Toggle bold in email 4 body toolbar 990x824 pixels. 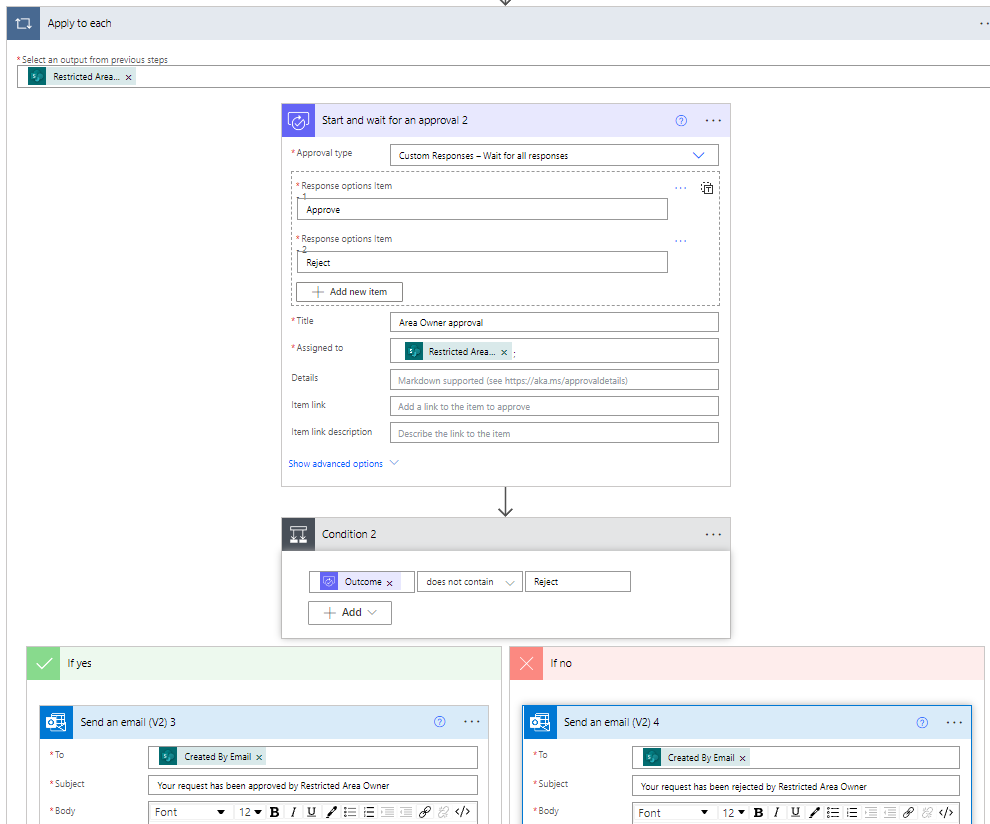coord(758,813)
